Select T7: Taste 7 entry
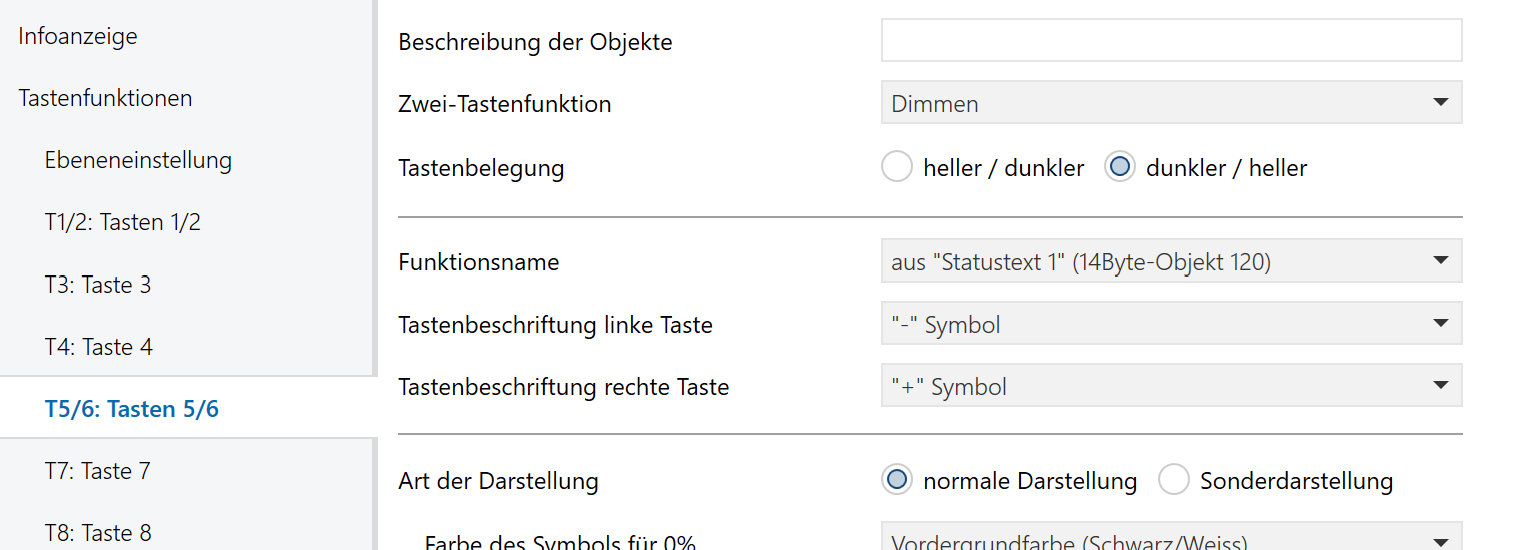This screenshot has height=550, width=1530. tap(98, 471)
